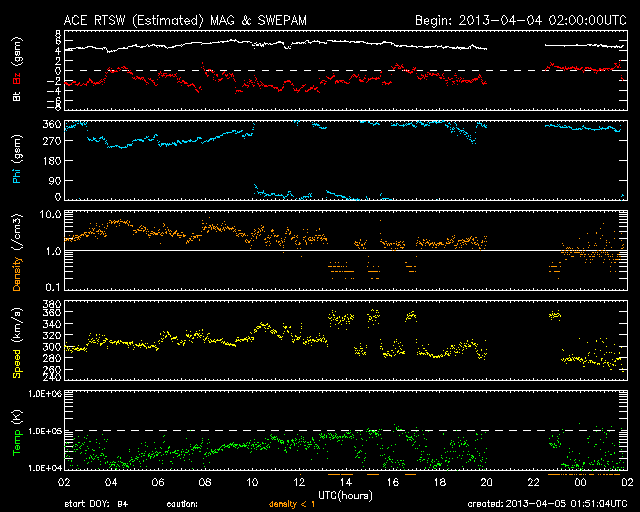Screen dimensions: 640x512
Task: Click the '180' tick label on the Phi axis
Action: point(52,161)
